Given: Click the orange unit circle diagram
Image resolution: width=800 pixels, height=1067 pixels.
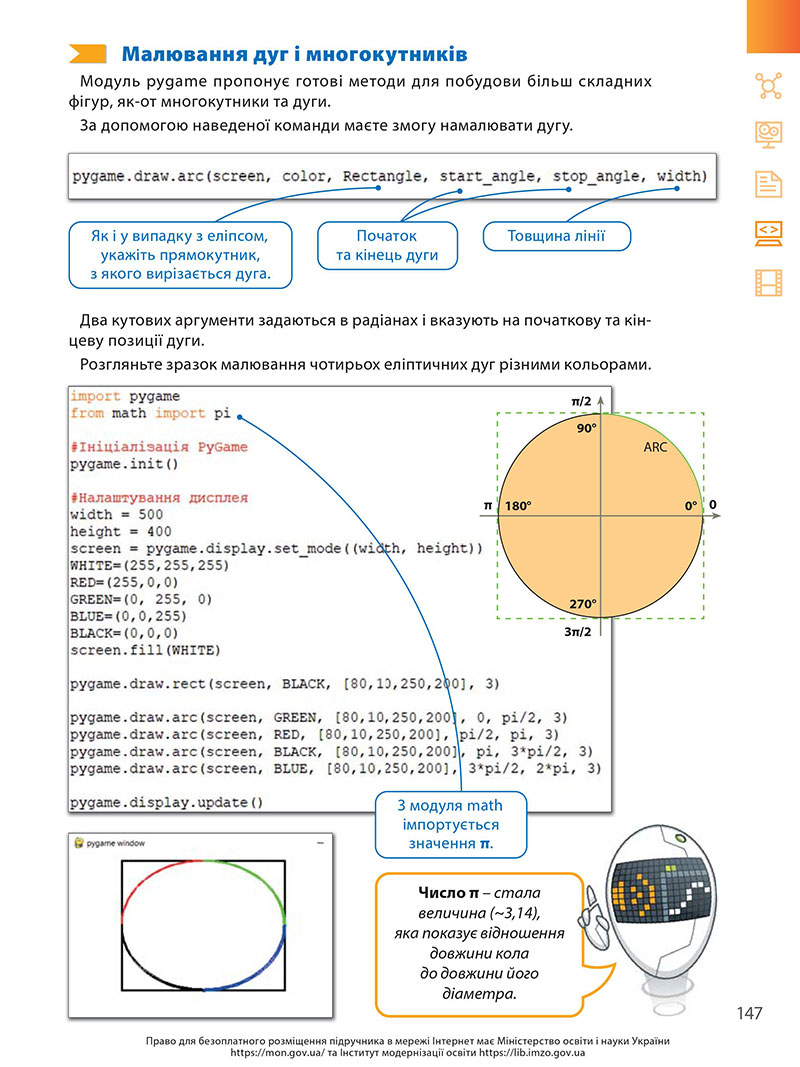Looking at the screenshot, I should tap(601, 515).
